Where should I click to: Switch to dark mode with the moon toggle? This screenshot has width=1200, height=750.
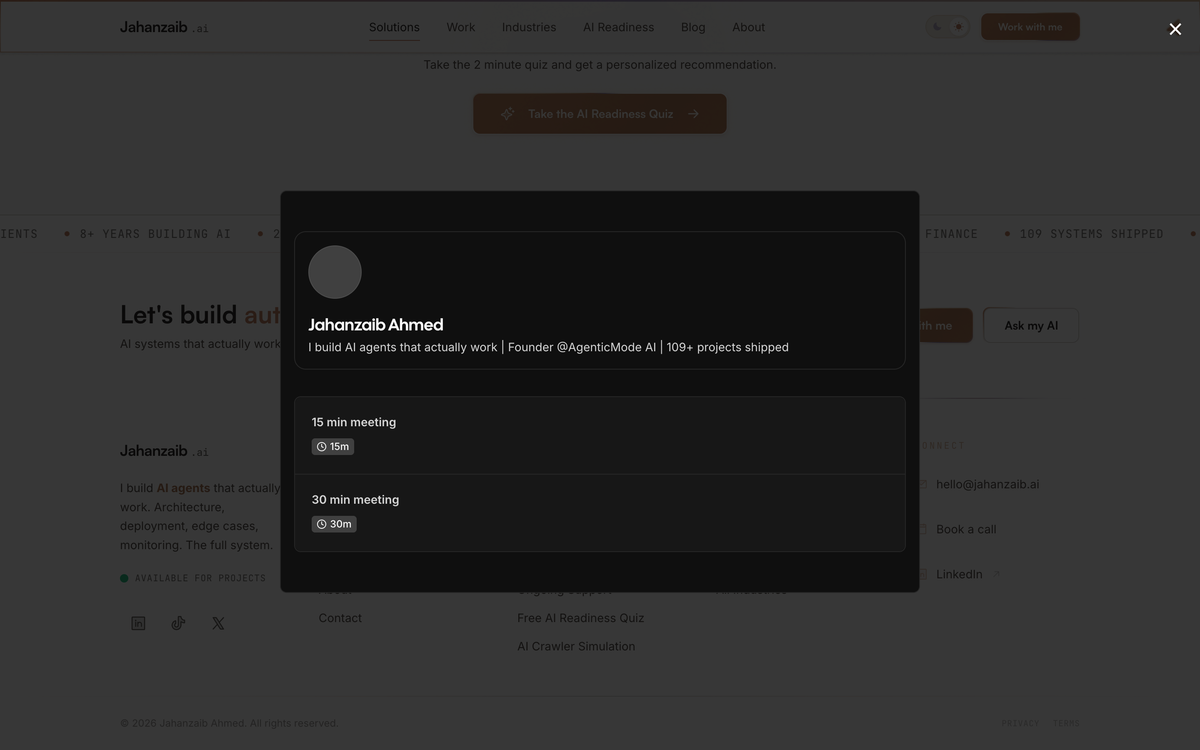pos(937,26)
